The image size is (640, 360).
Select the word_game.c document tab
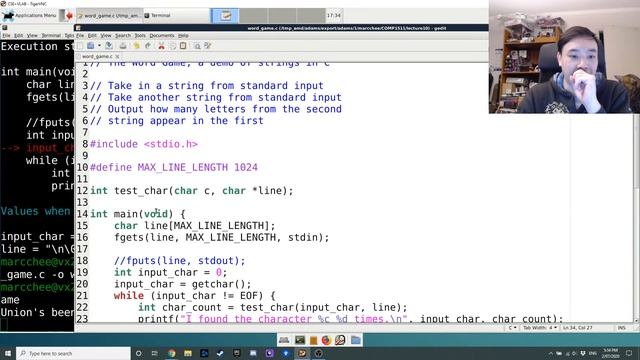click(97, 56)
